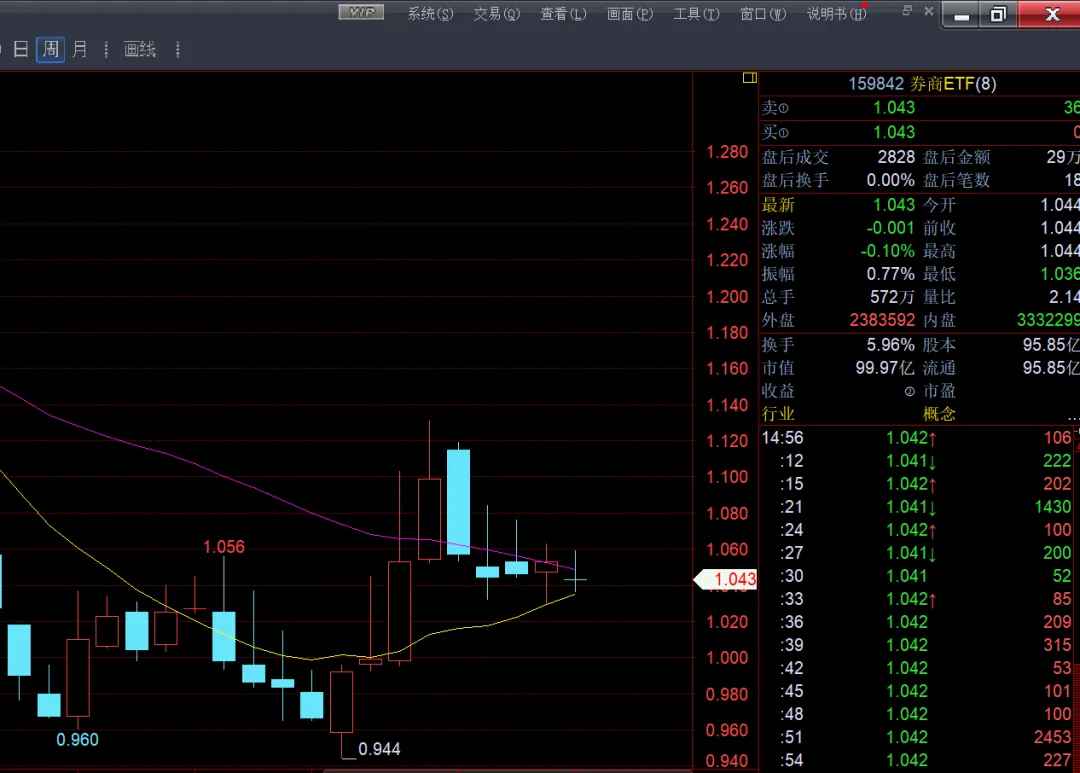1080x773 pixels.
Task: Select the weekly 周 period button
Action: [50, 50]
